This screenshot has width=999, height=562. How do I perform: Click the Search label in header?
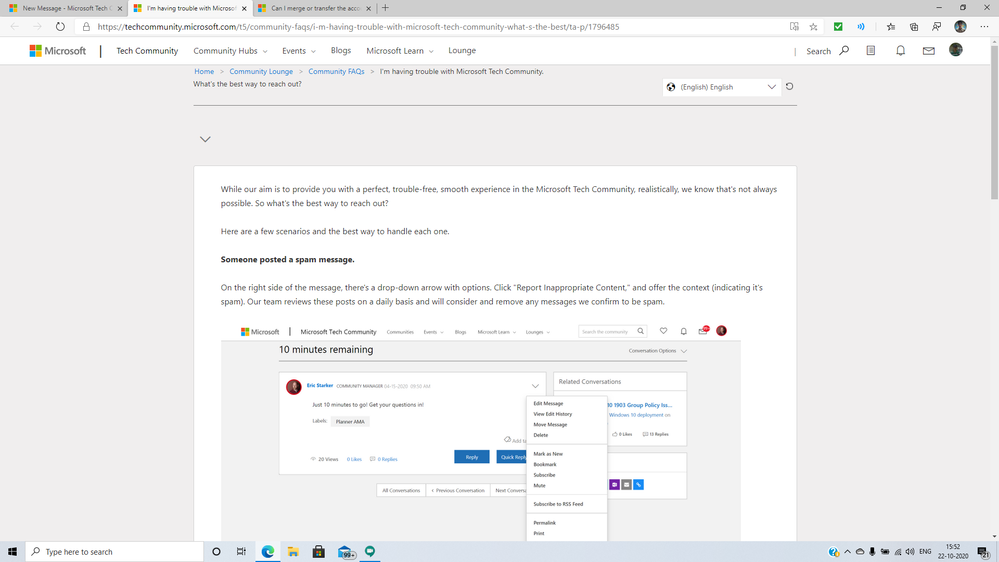click(819, 51)
